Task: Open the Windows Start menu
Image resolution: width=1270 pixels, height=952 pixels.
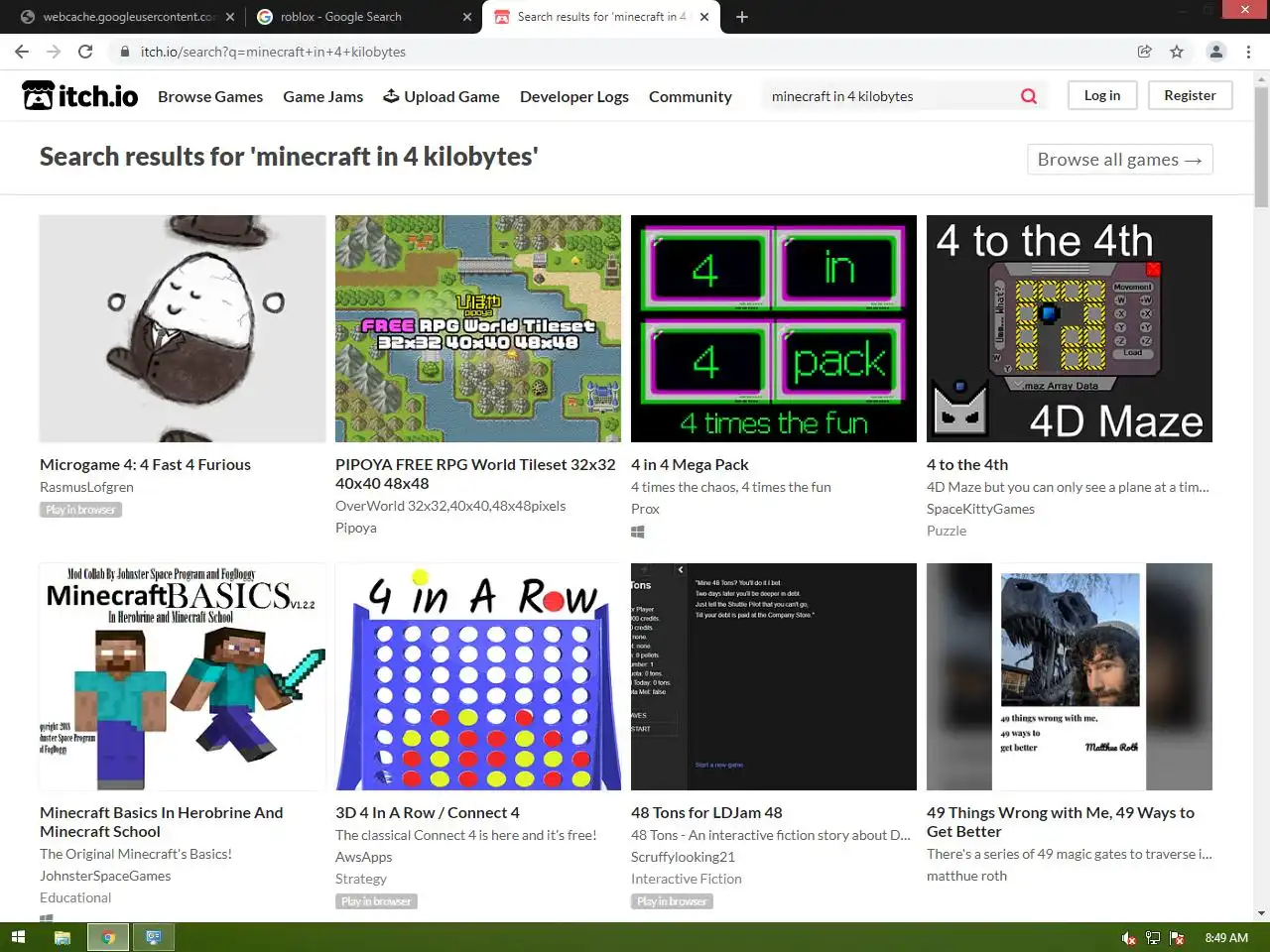Action: pos(17,937)
